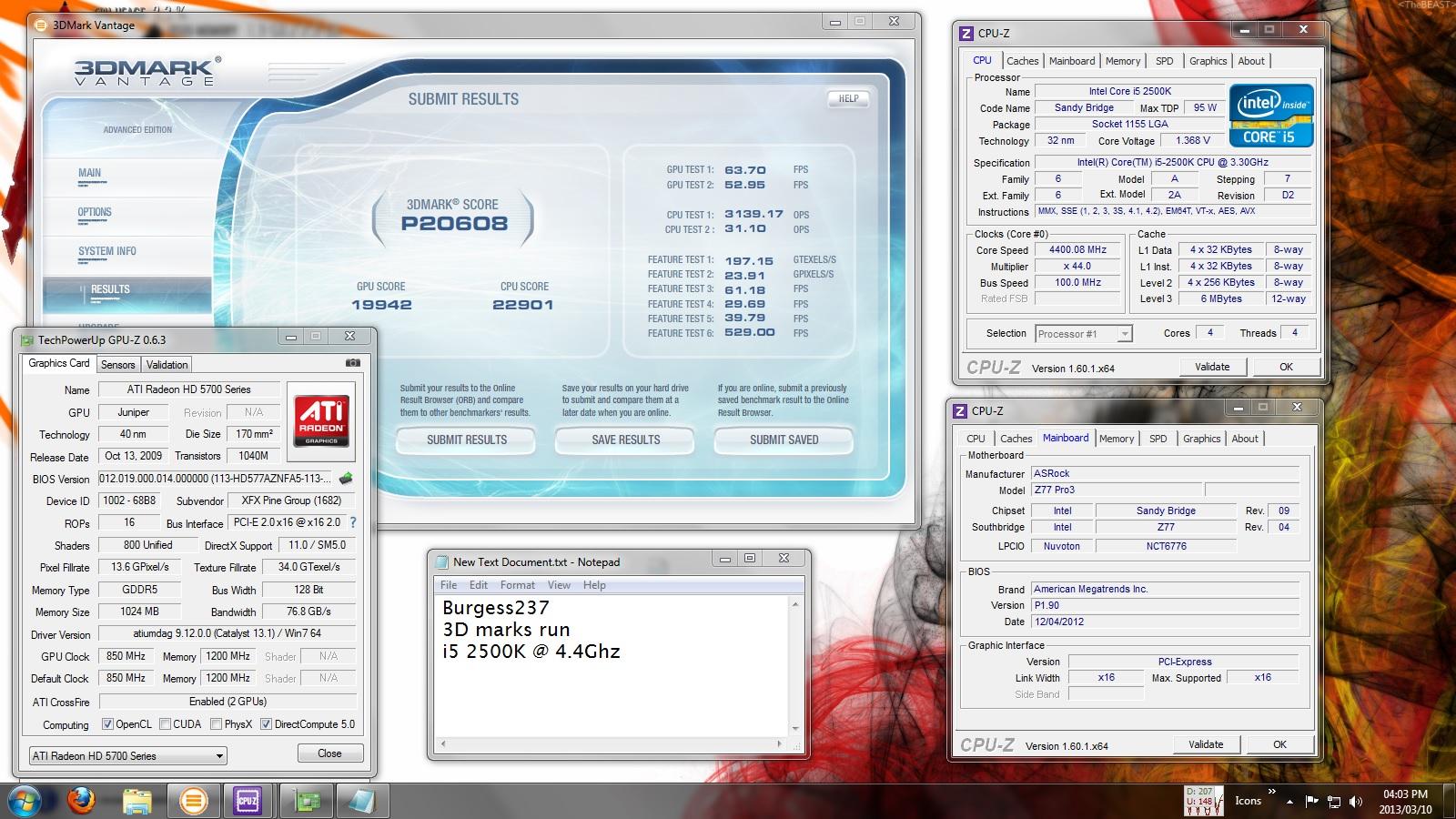Open Windows Explorer from the taskbar
Viewport: 1456px width, 819px height.
(x=136, y=801)
